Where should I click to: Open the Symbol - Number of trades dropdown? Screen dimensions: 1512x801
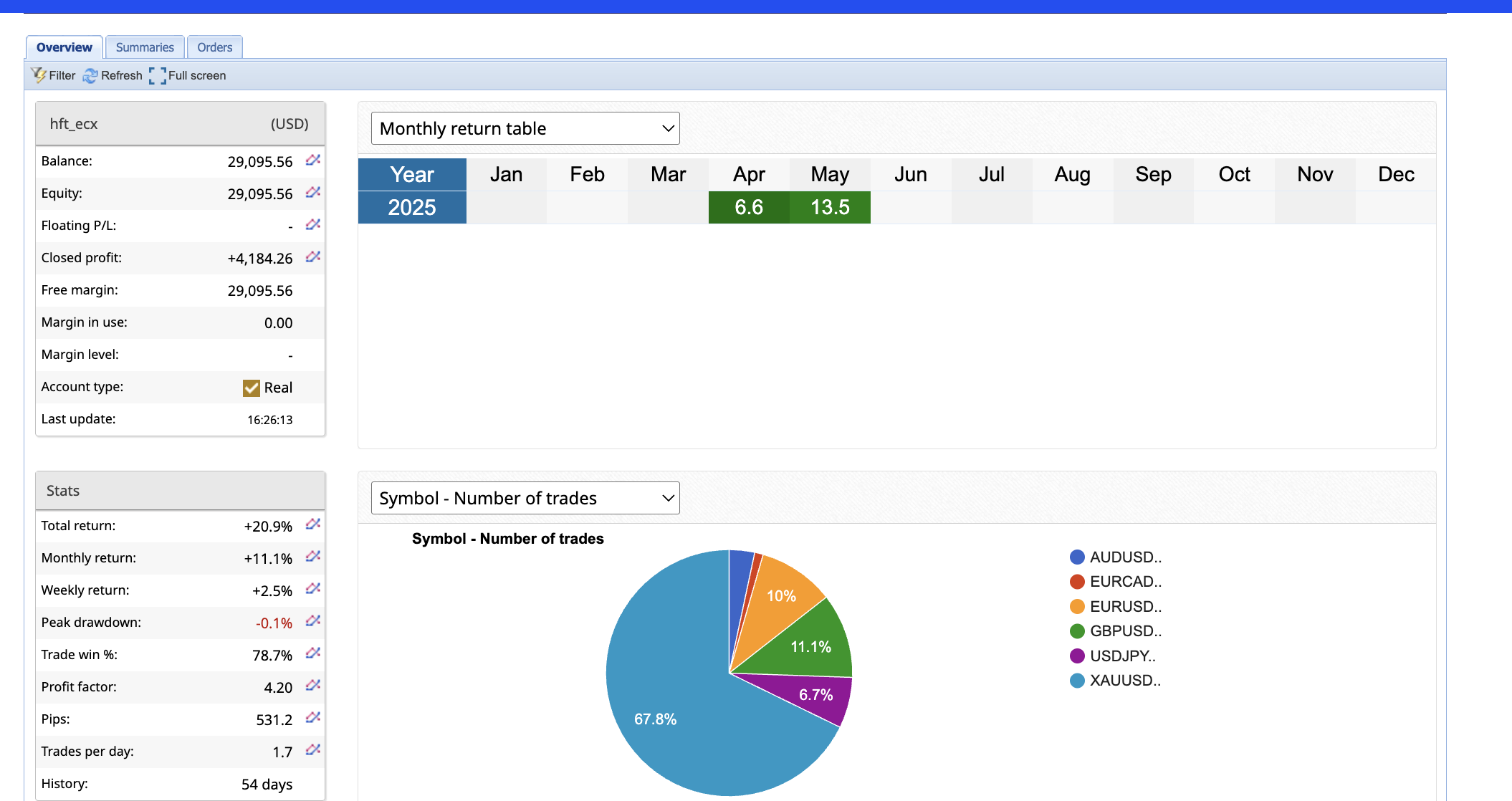point(525,498)
